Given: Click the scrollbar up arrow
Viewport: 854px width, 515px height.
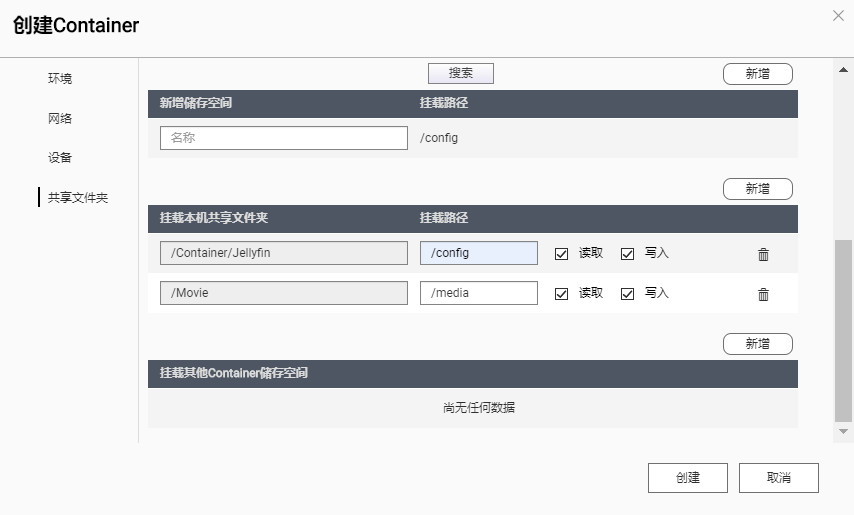Looking at the screenshot, I should 843,69.
